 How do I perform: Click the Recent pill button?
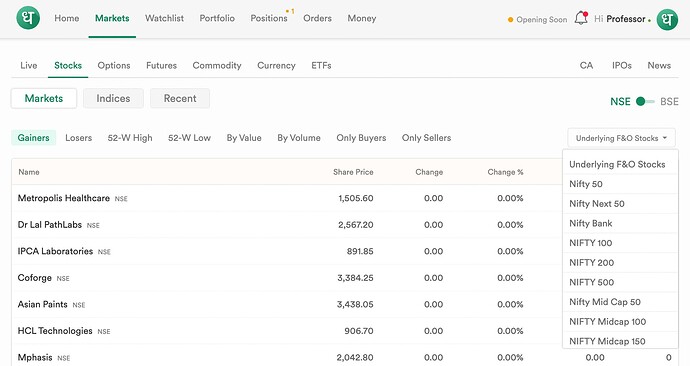(x=180, y=99)
